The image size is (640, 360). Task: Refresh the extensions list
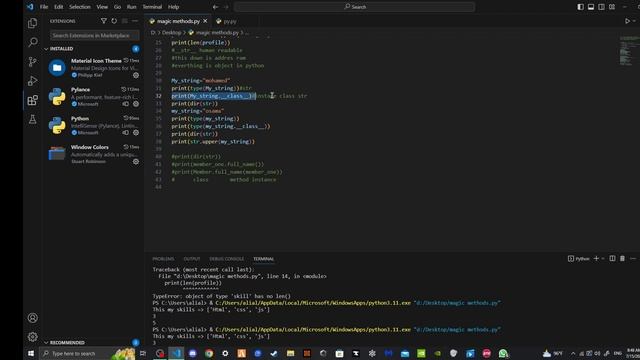pyautogui.click(x=114, y=21)
